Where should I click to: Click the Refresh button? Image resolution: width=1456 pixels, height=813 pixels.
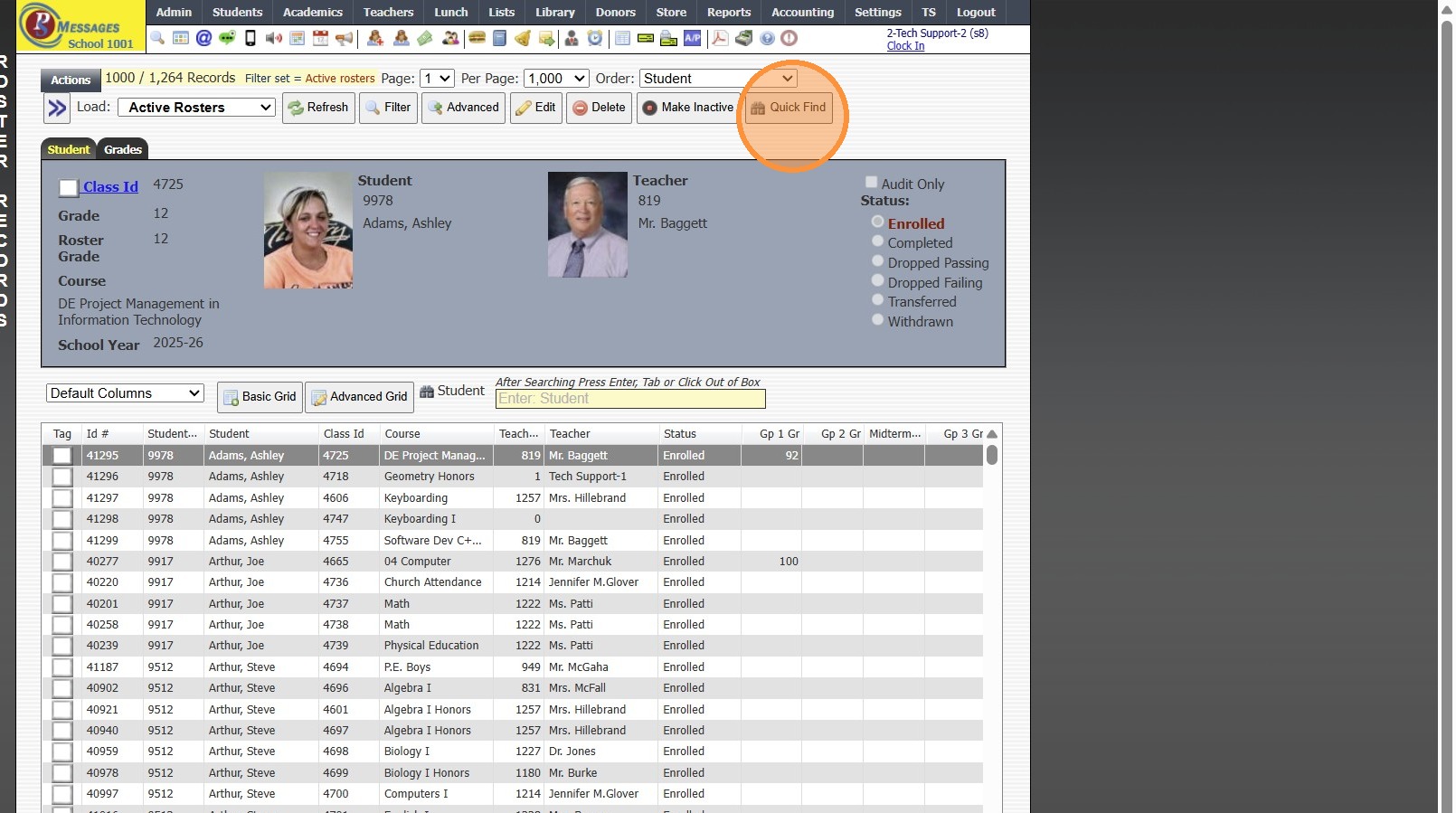coord(318,108)
